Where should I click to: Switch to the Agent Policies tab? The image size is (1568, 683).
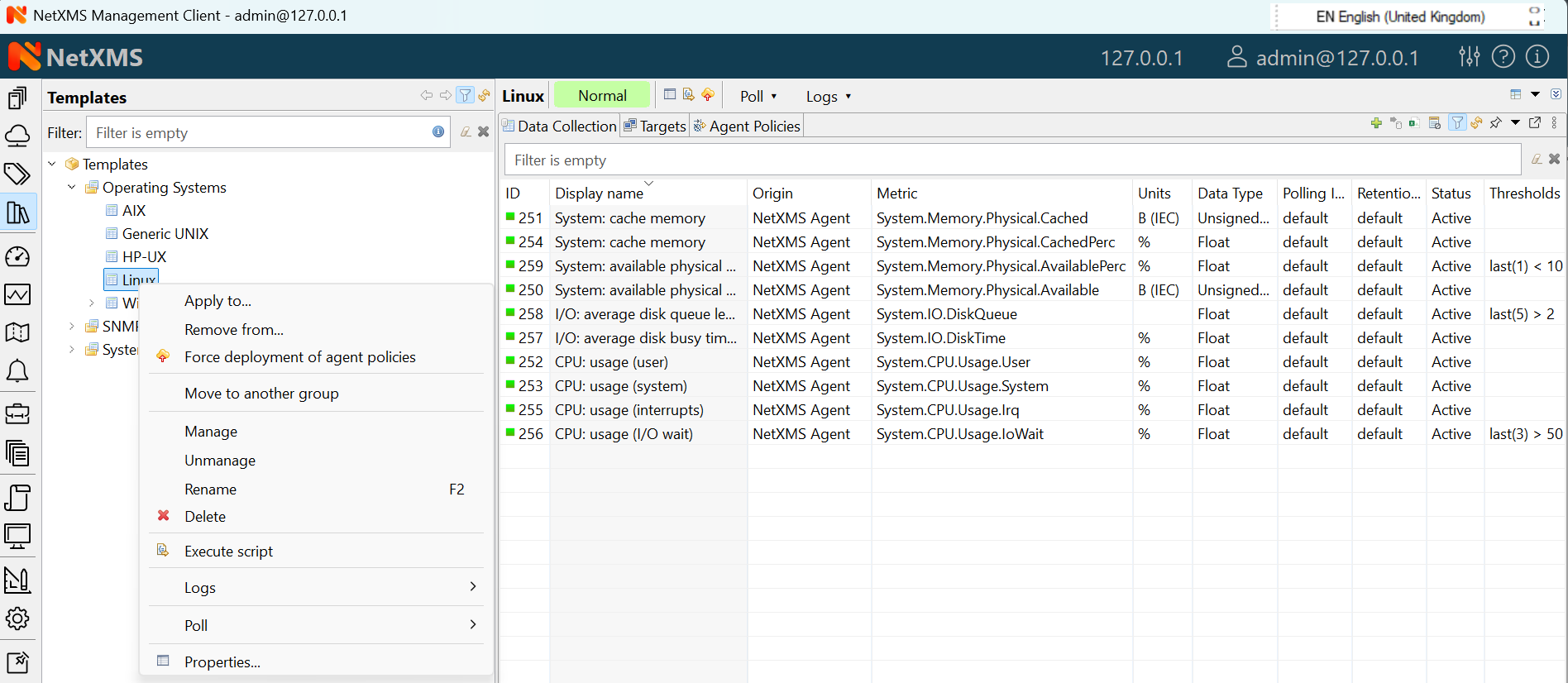click(747, 127)
